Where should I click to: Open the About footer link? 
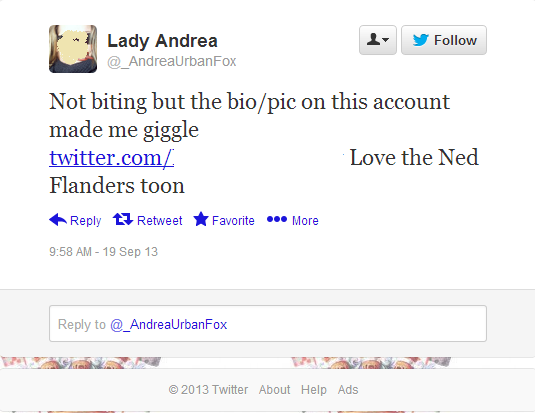click(x=275, y=389)
